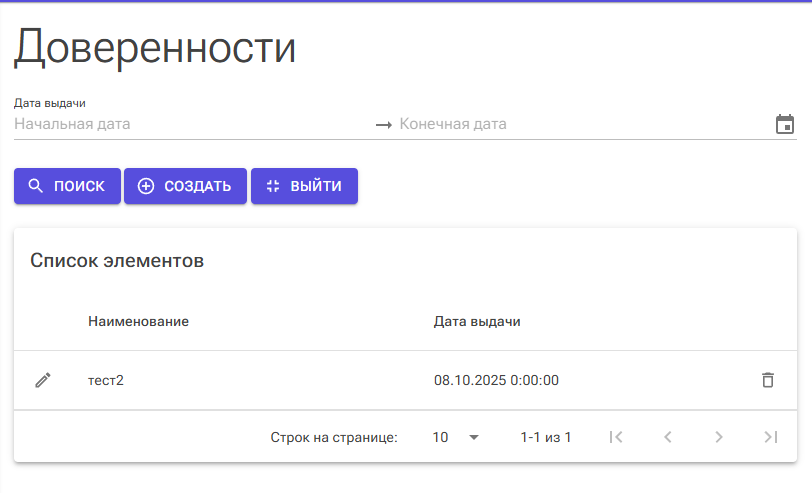Click the pencil edit icon for тест2

pos(42,380)
